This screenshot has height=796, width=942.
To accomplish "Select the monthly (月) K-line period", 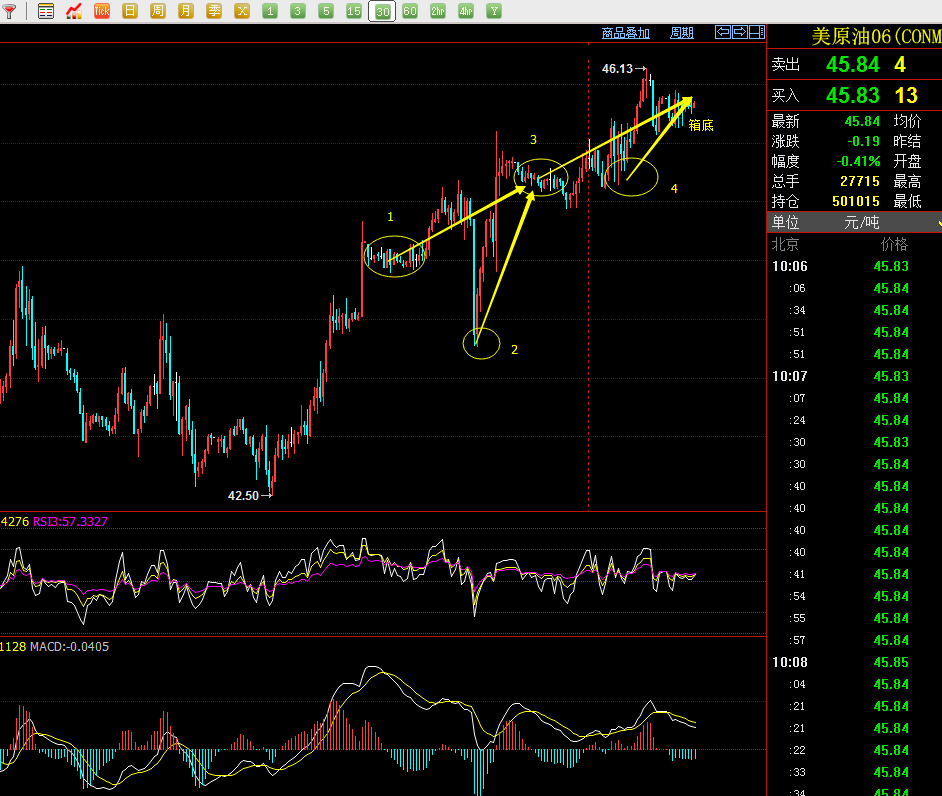I will tap(186, 11).
